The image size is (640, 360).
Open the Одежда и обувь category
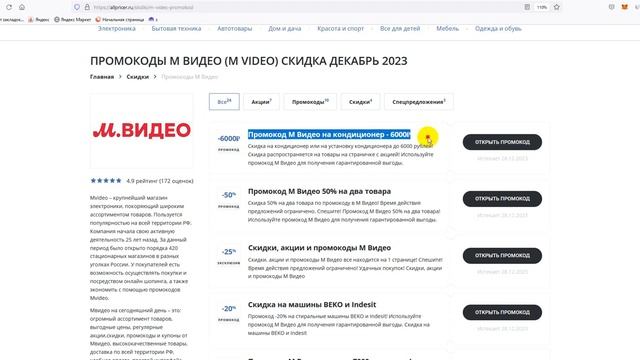tap(498, 29)
